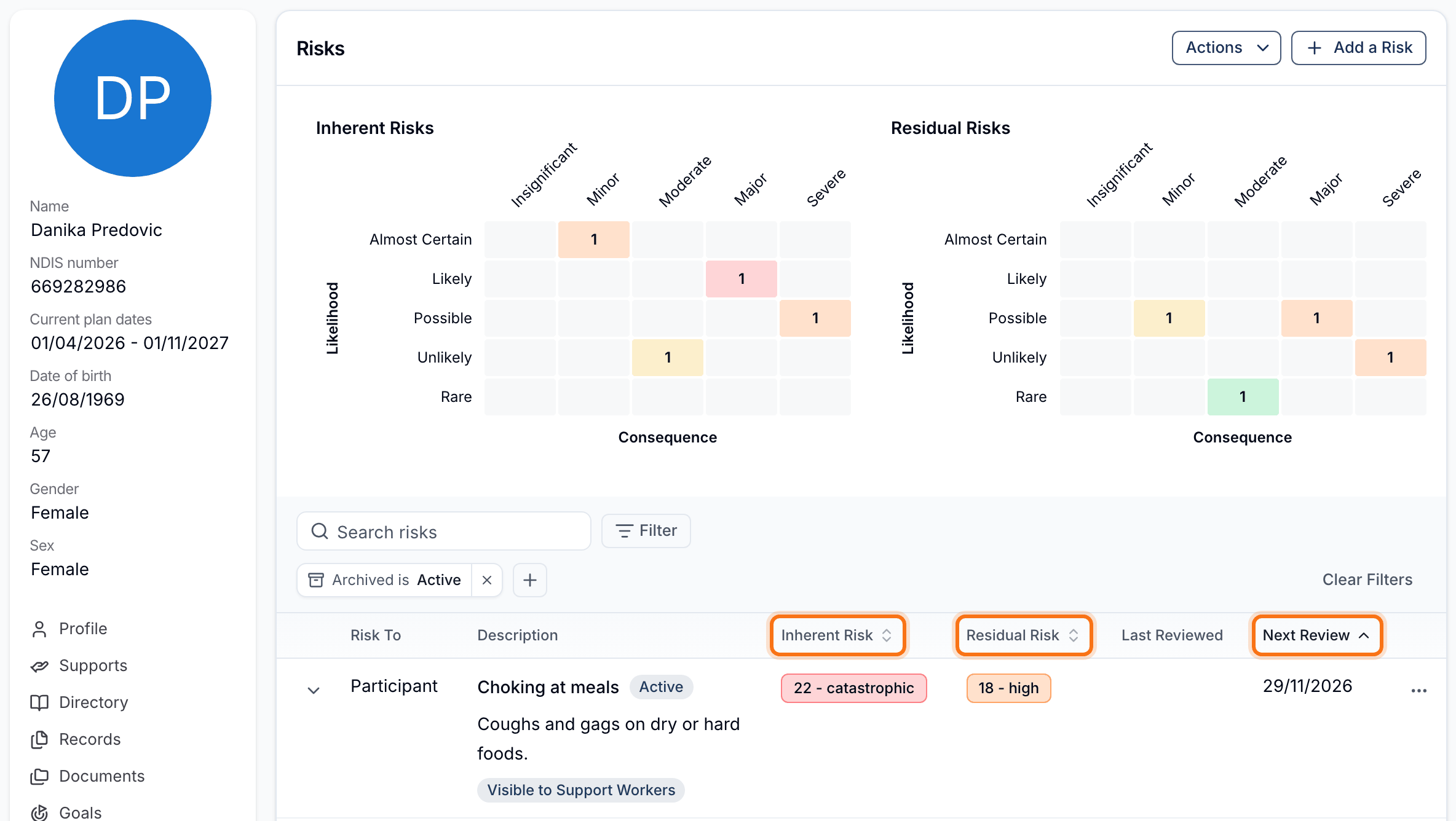The height and width of the screenshot is (821, 1456).
Task: Add another filter with plus button
Action: (x=530, y=580)
